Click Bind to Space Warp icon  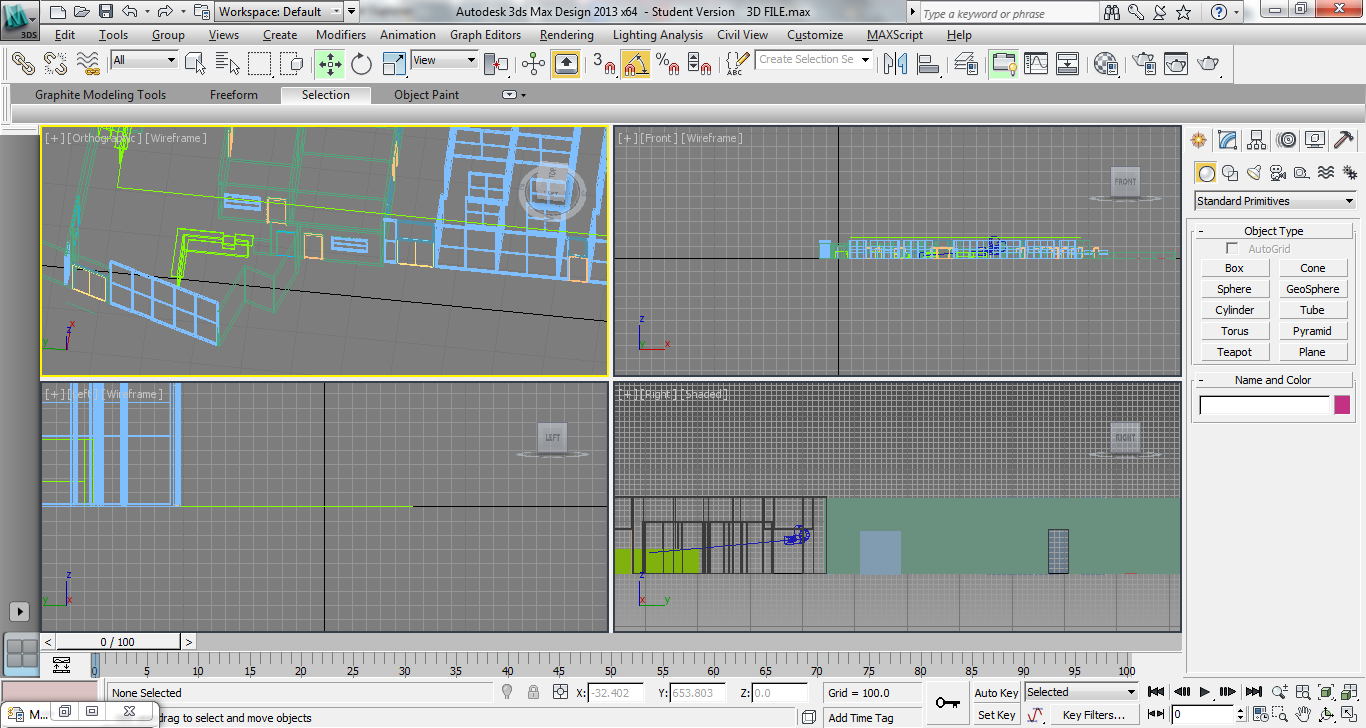coord(88,64)
